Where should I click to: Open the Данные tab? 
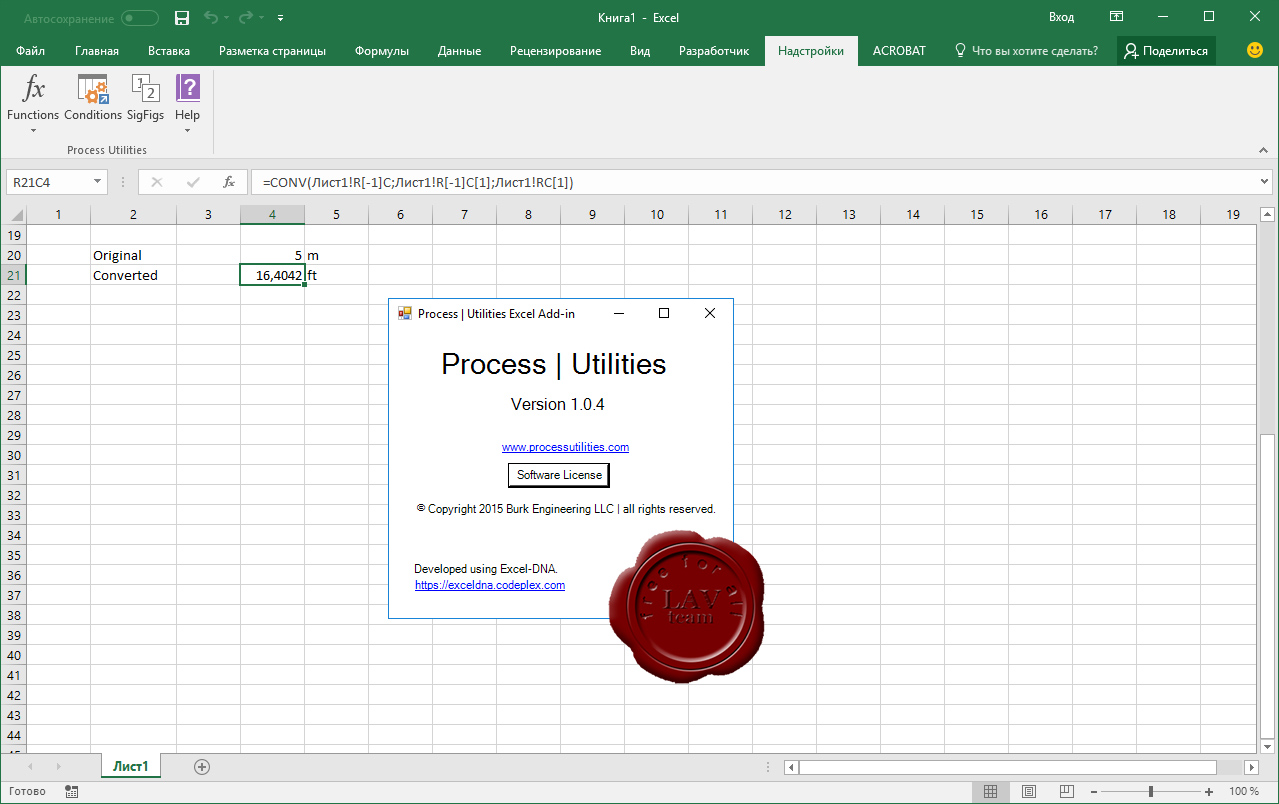459,51
